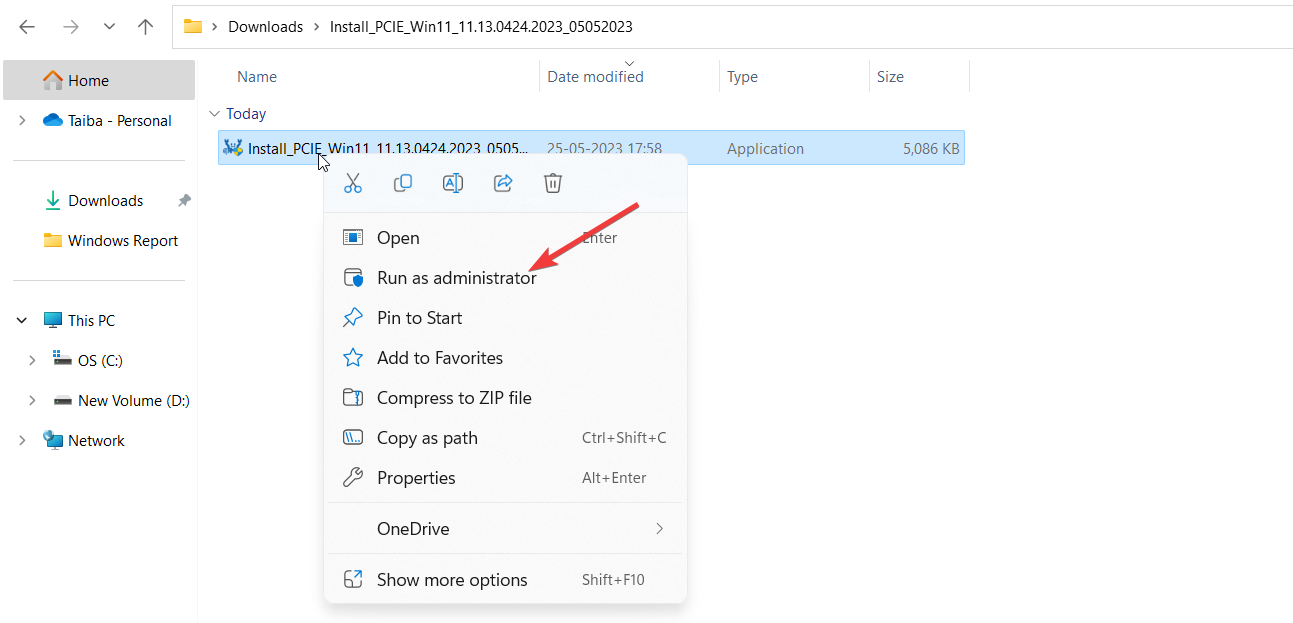Click the This PC monitor icon
Image resolution: width=1293 pixels, height=623 pixels.
(53, 320)
